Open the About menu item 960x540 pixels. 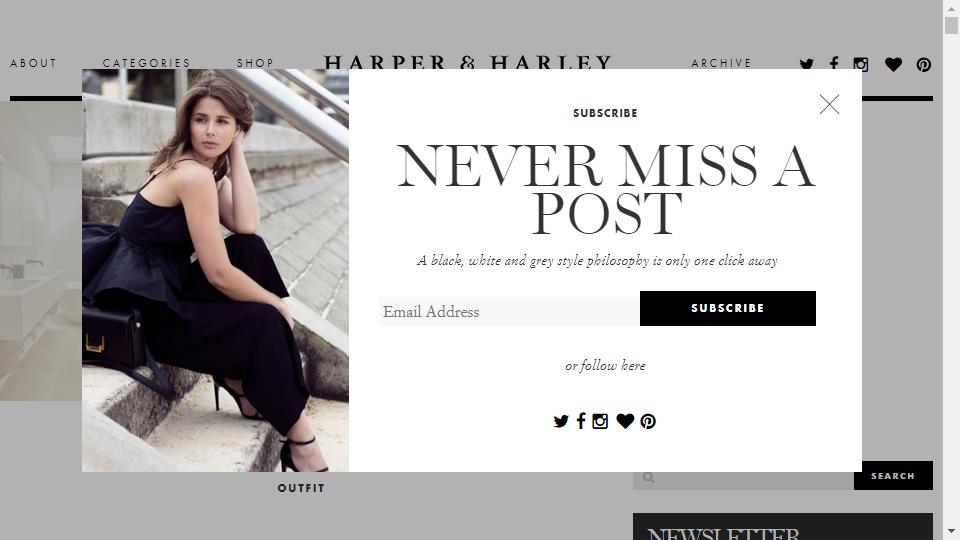33,63
